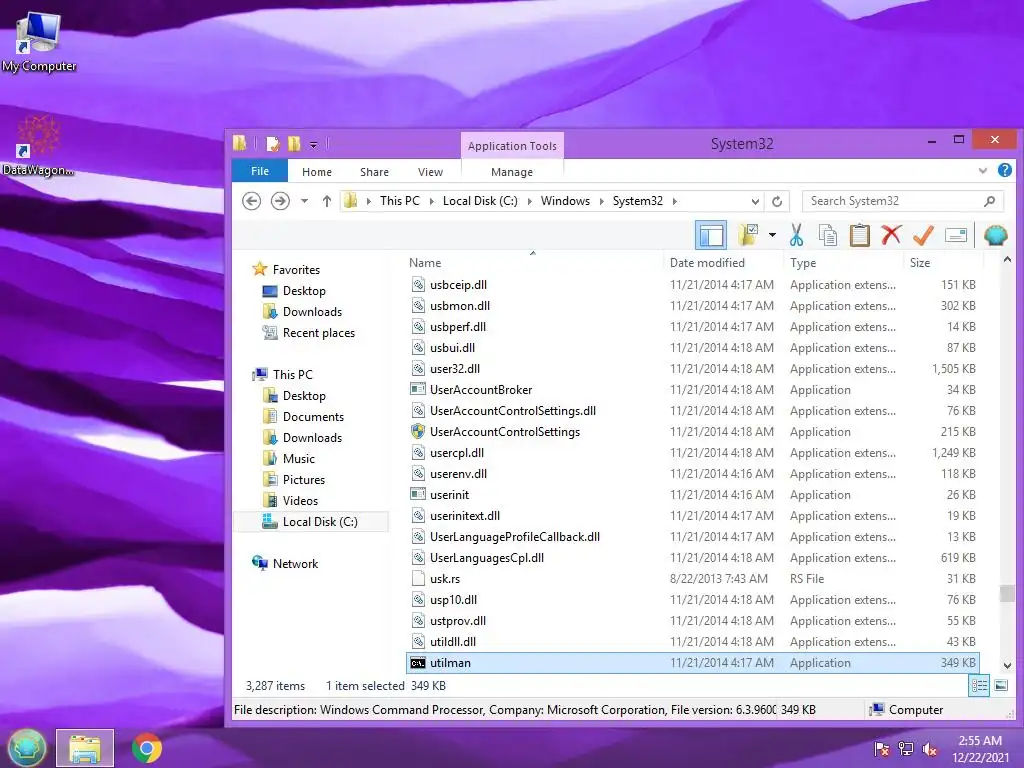Toggle the navigation pane layout button
Image resolution: width=1024 pixels, height=768 pixels.
[x=711, y=235]
